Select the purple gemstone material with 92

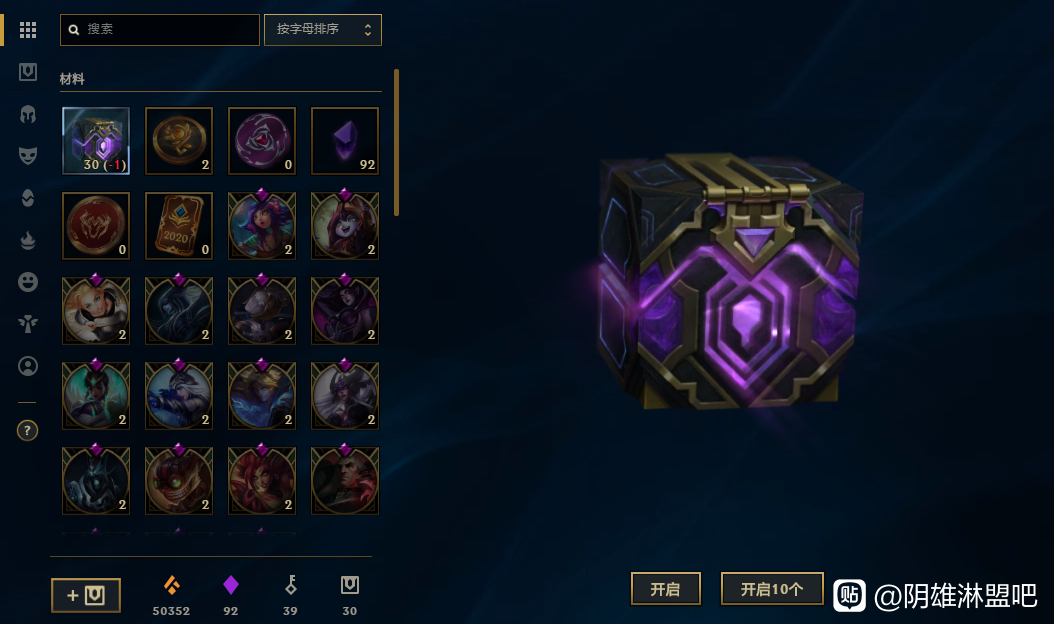tap(345, 141)
